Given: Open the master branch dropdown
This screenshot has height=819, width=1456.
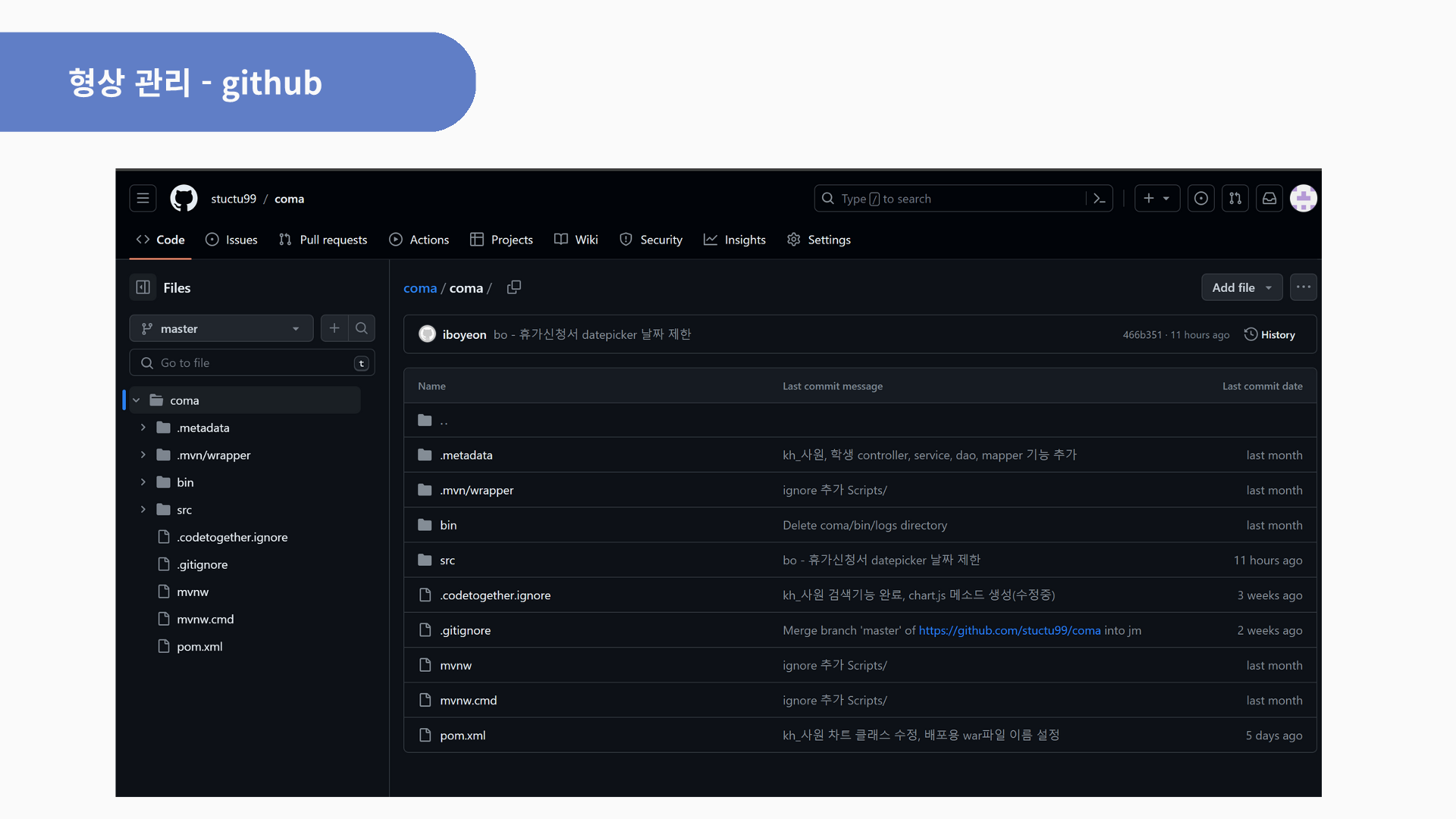Looking at the screenshot, I should [x=221, y=328].
